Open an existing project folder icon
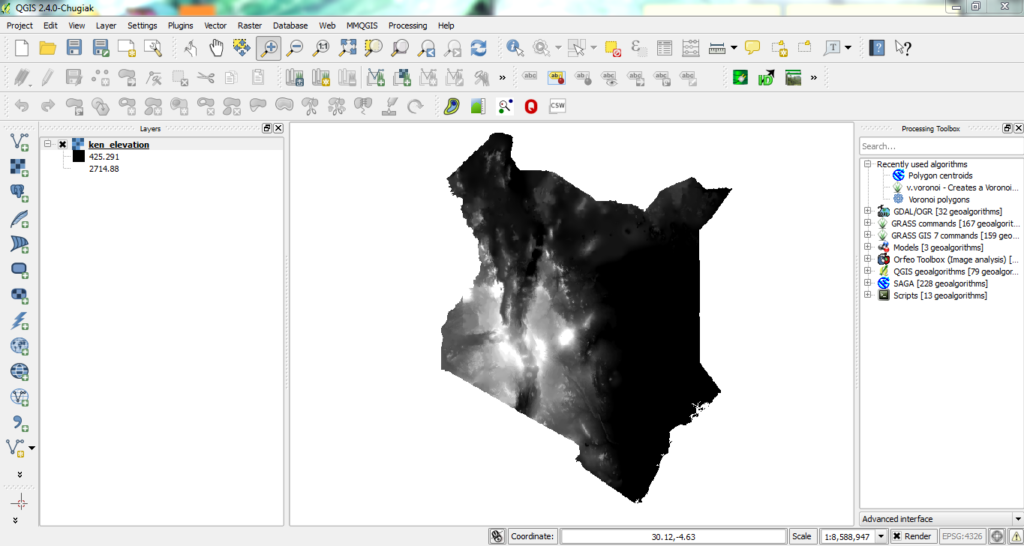Image resolution: width=1024 pixels, height=546 pixels. 48,48
